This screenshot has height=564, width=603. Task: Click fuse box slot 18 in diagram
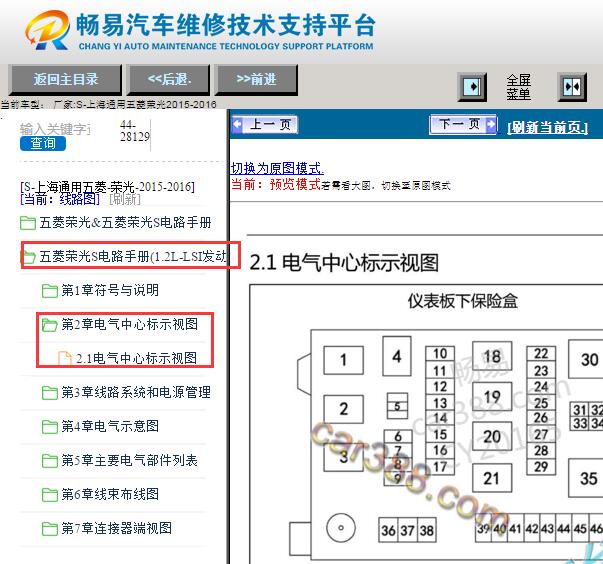[492, 356]
